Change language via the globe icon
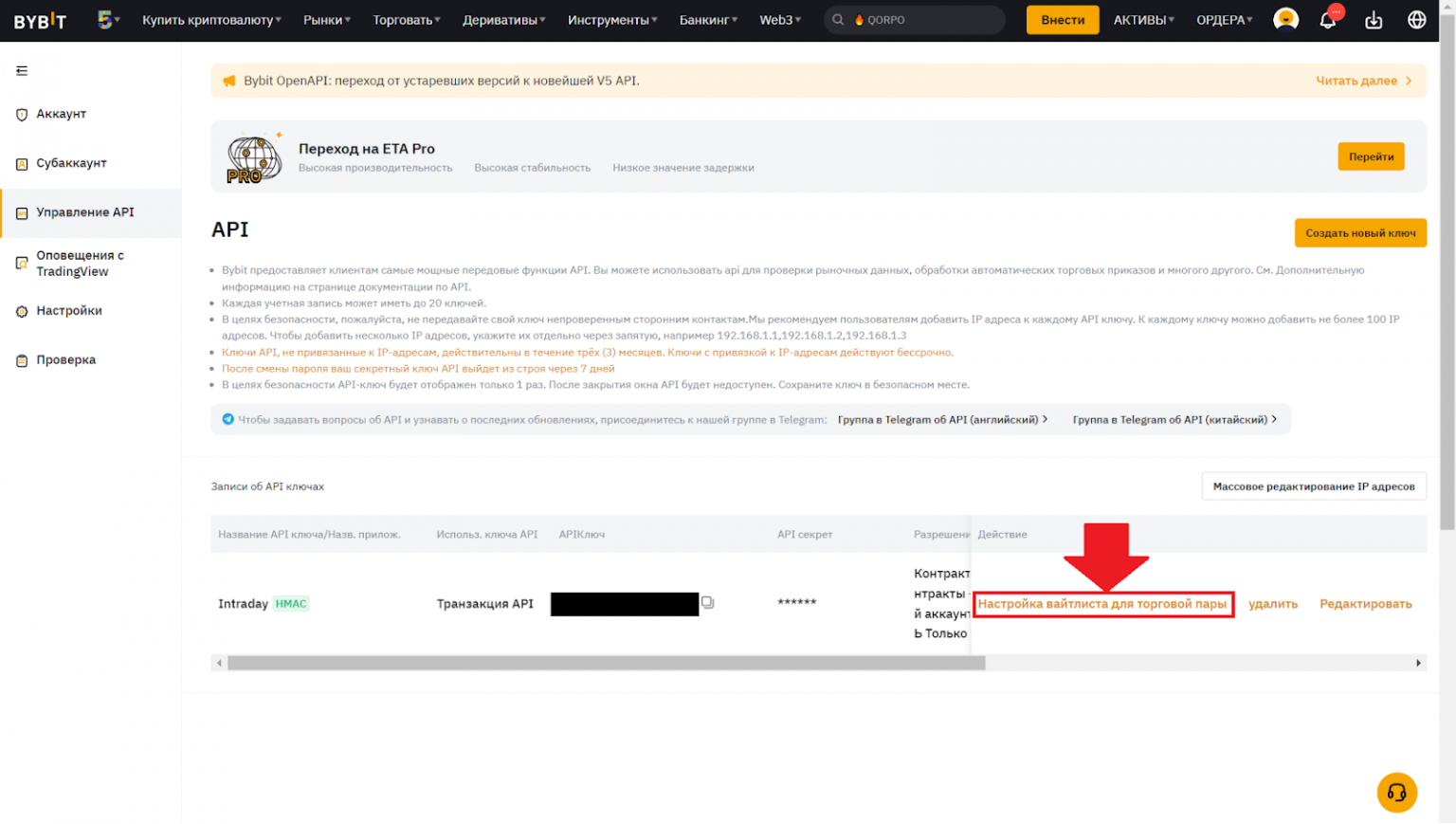 (x=1416, y=19)
